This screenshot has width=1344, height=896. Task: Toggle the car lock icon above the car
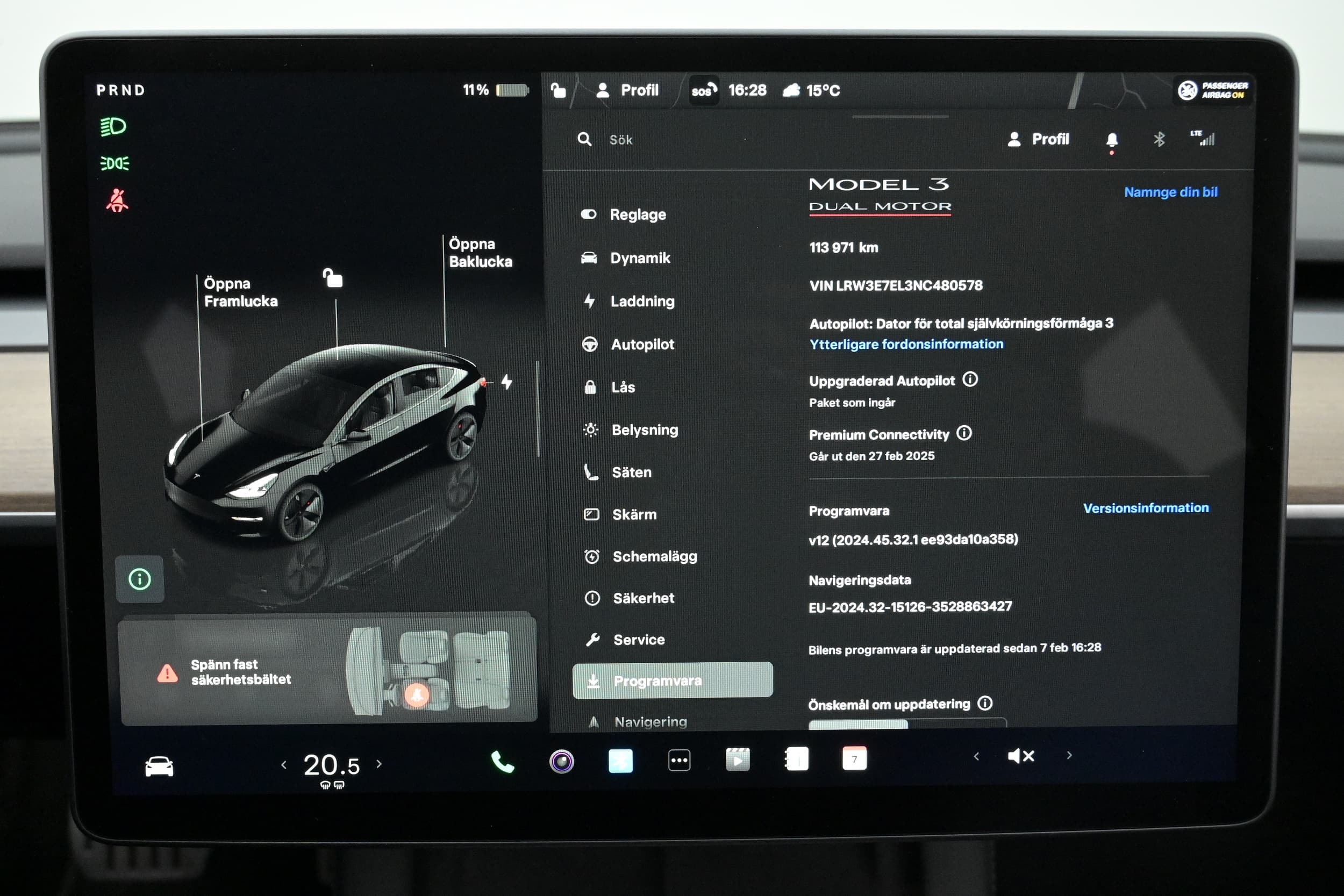[x=333, y=278]
